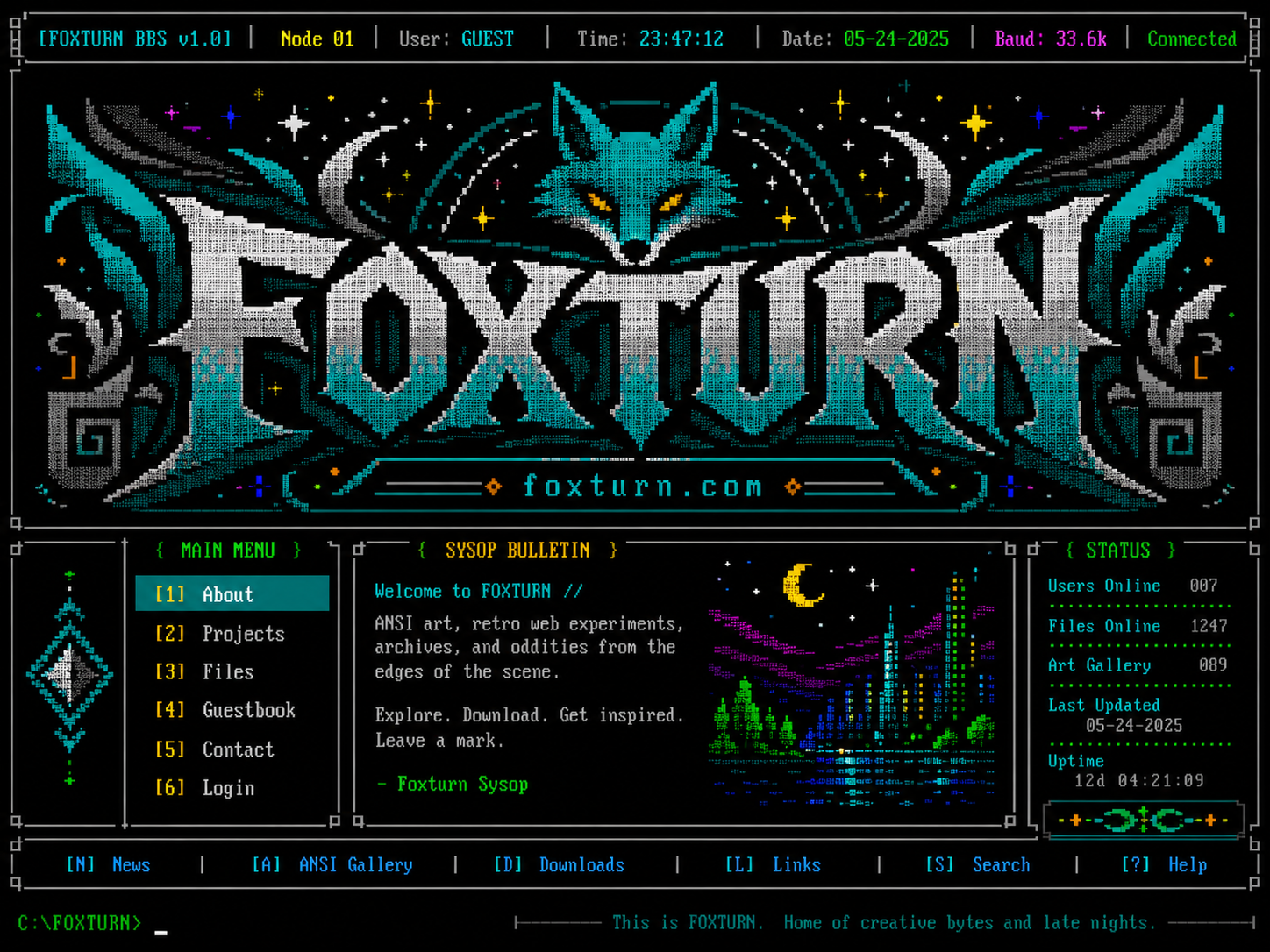
Task: Click the header date 05-24-2025
Action: 896,39
